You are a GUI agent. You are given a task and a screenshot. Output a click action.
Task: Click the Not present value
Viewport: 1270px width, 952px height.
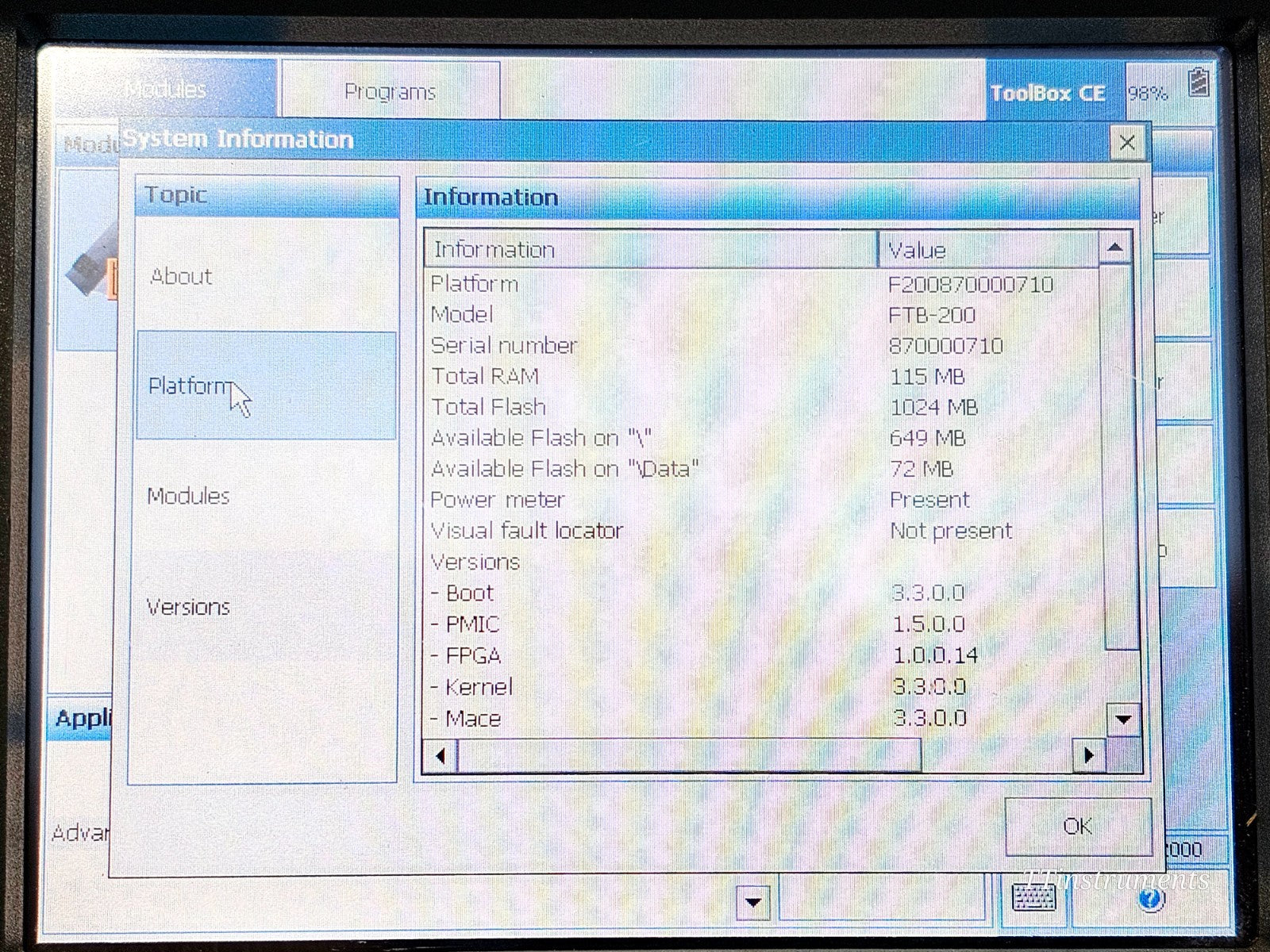(x=951, y=531)
